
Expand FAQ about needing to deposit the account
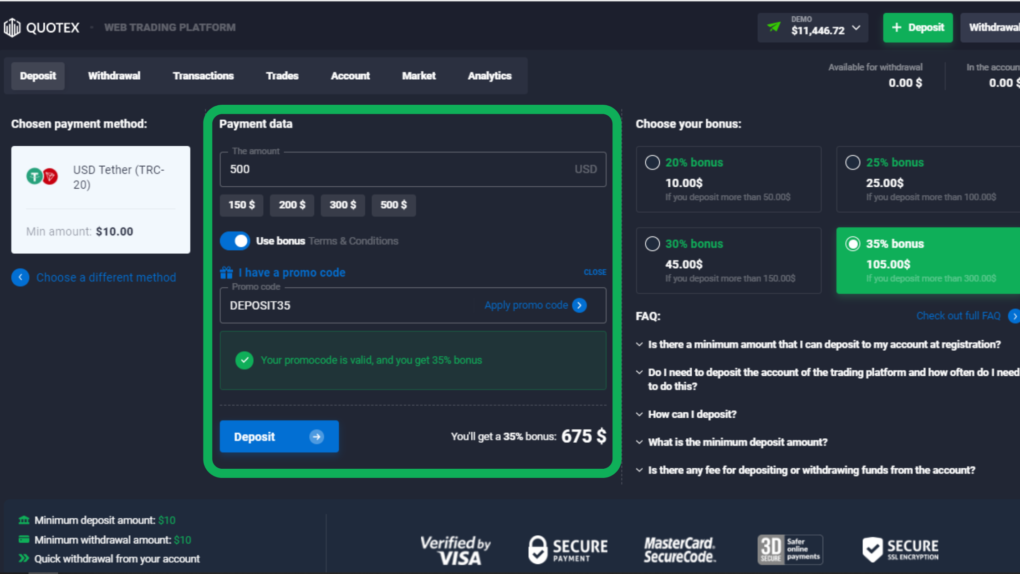point(827,379)
